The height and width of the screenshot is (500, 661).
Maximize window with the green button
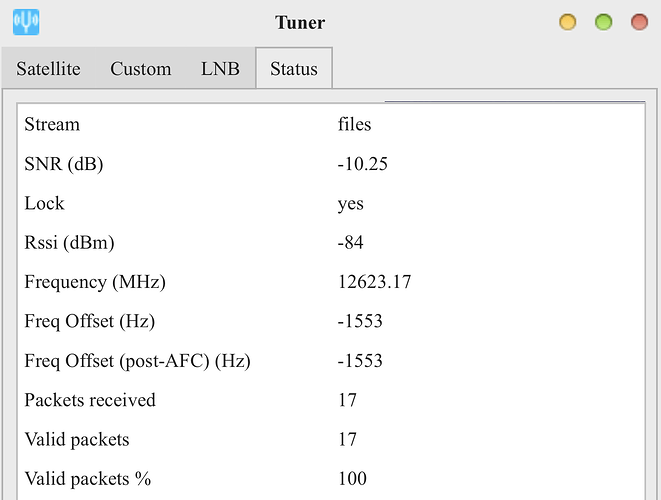point(603,22)
